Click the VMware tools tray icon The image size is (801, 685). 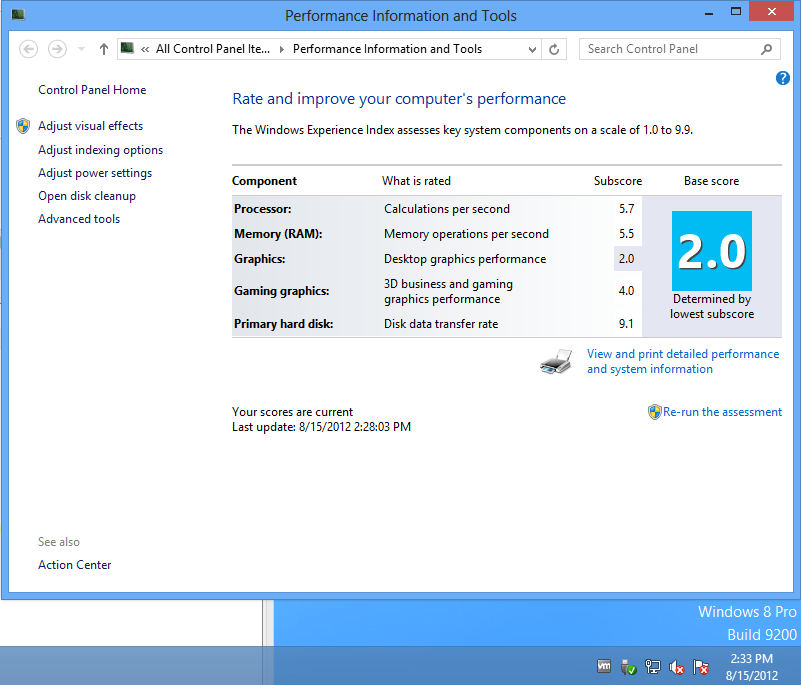click(604, 666)
